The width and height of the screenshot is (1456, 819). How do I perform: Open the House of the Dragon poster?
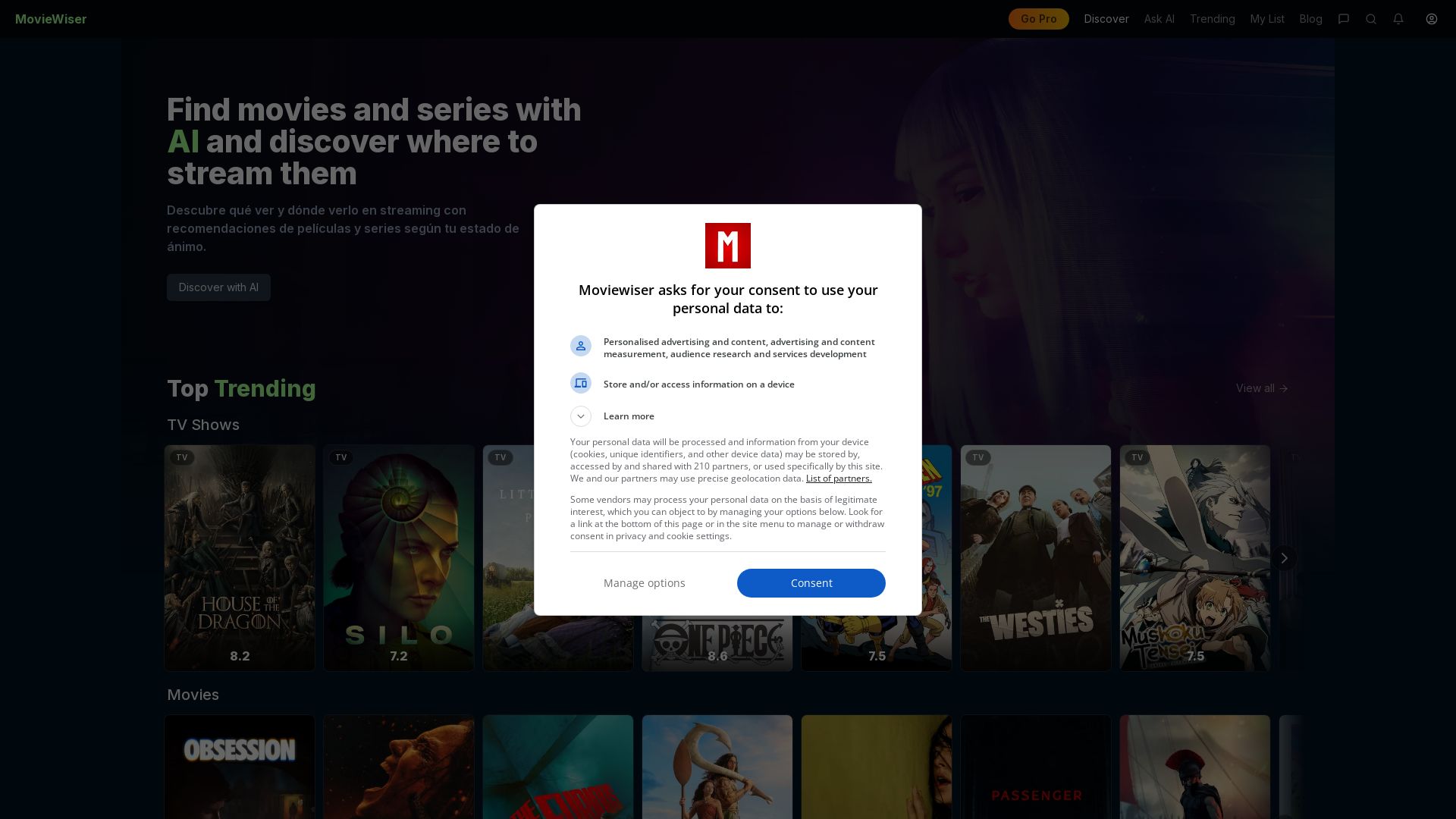click(240, 558)
